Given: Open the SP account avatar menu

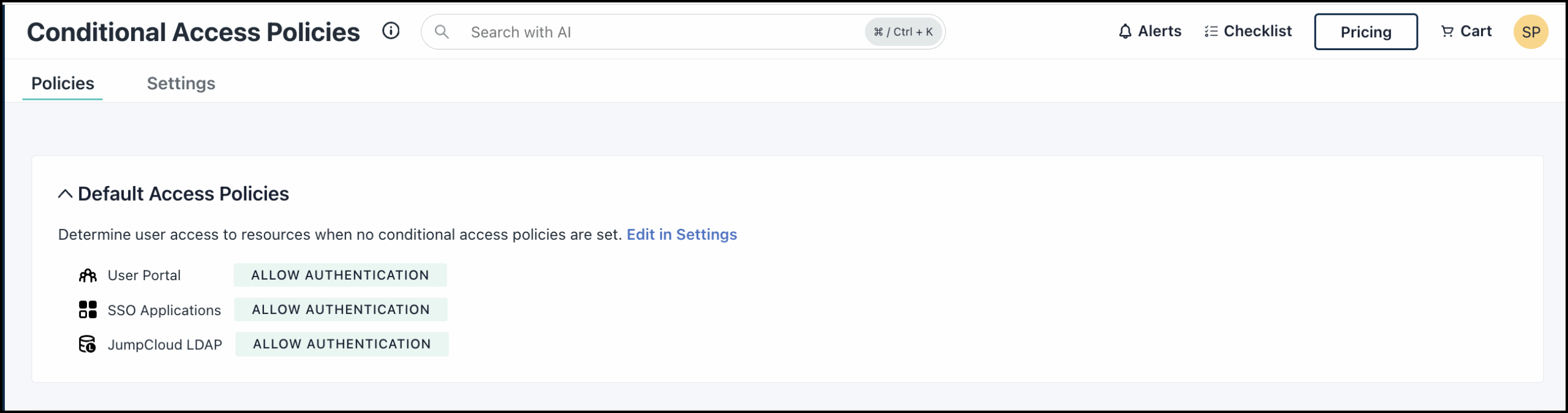Looking at the screenshot, I should 1531,31.
